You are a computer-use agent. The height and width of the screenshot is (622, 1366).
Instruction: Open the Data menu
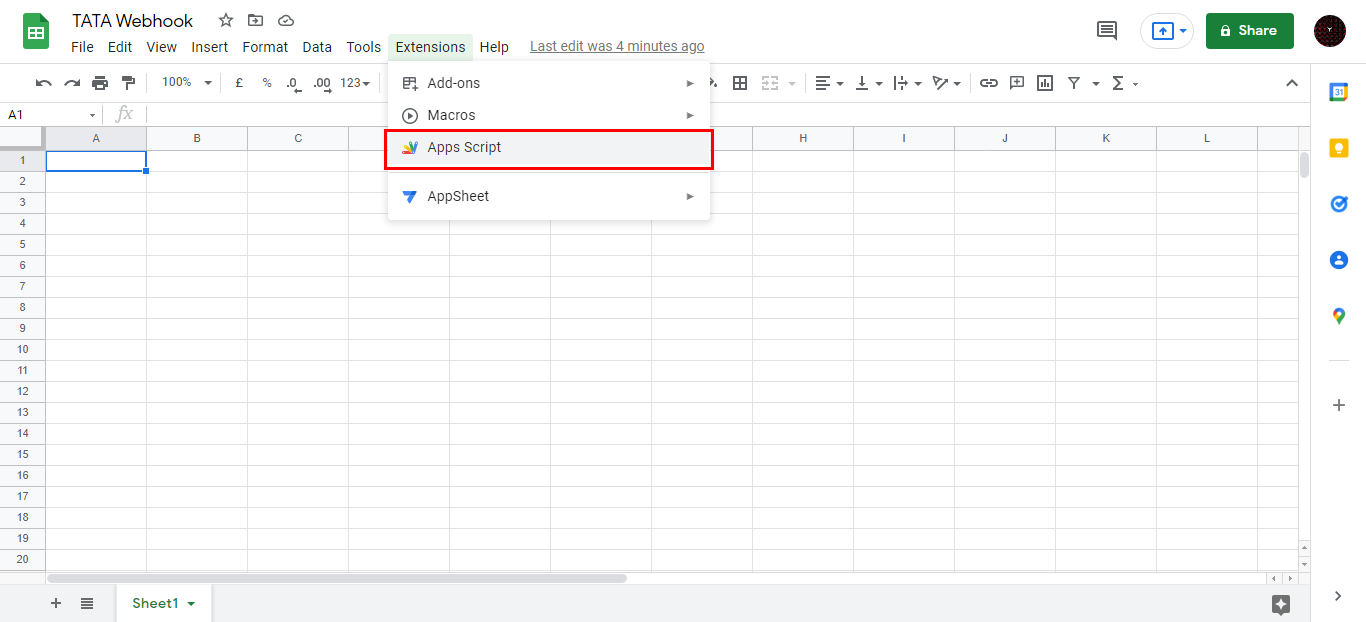point(317,47)
